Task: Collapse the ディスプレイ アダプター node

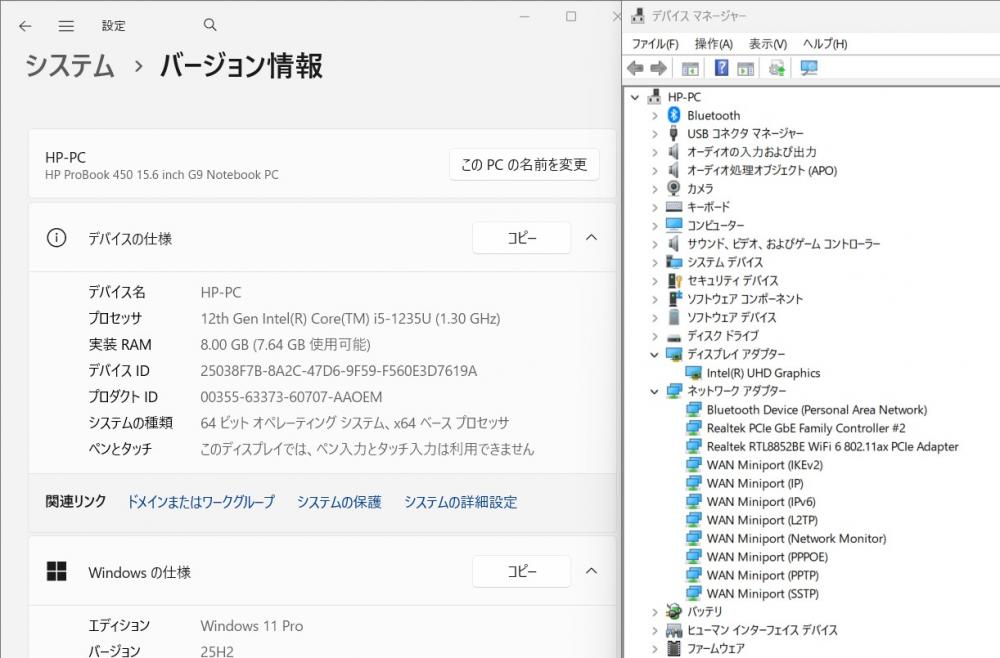Action: point(655,355)
